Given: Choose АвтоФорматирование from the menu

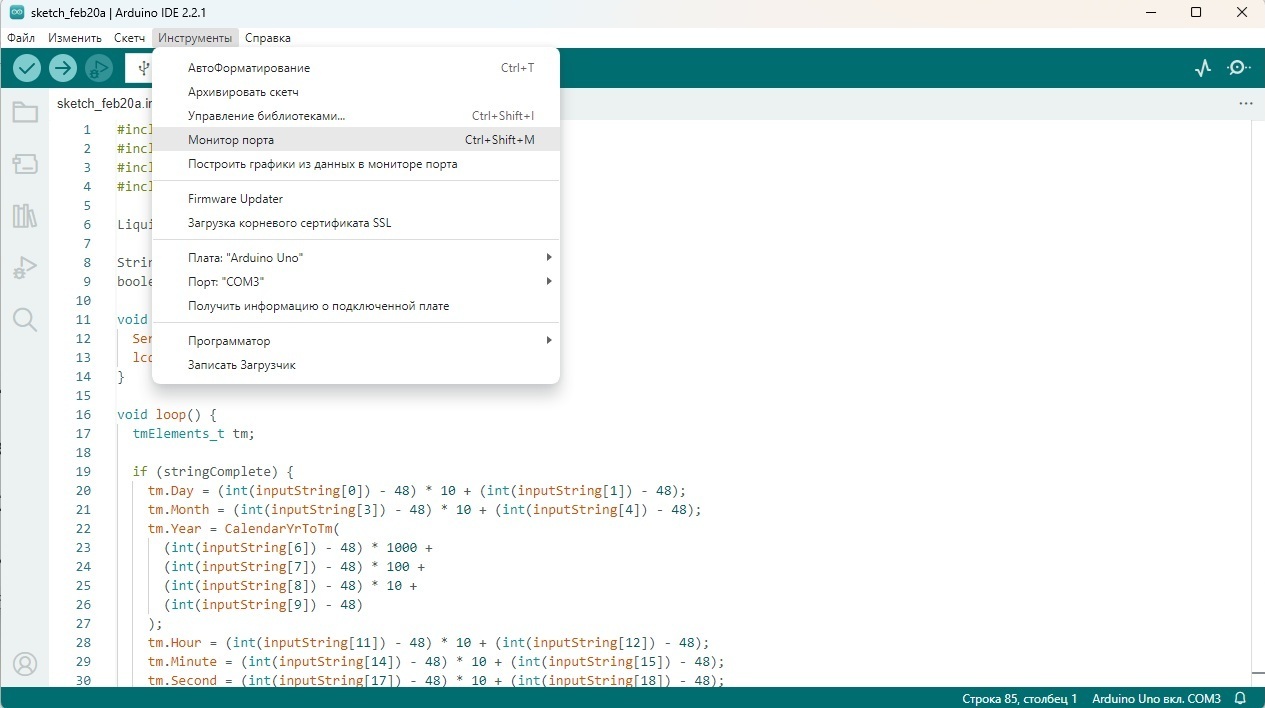Looking at the screenshot, I should [355, 68].
